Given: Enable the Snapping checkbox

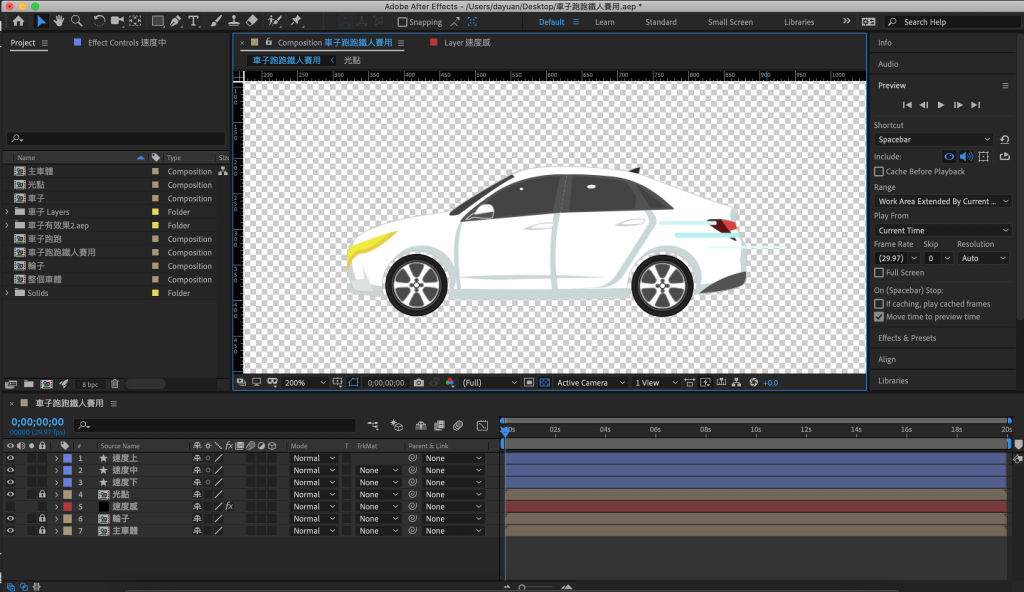Looking at the screenshot, I should pos(403,22).
